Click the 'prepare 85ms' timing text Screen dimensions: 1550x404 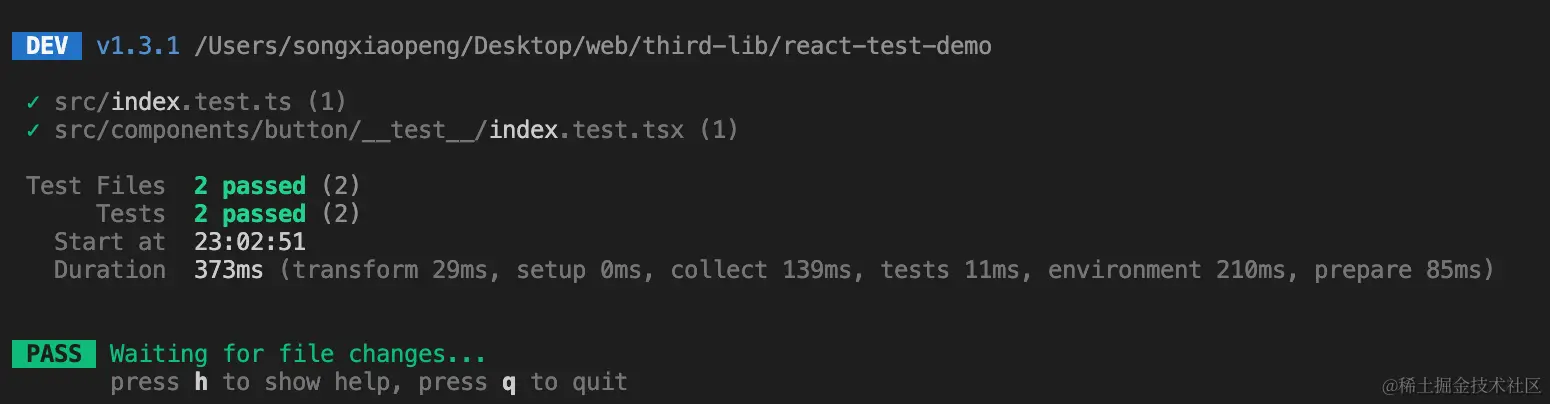pyautogui.click(x=1397, y=270)
